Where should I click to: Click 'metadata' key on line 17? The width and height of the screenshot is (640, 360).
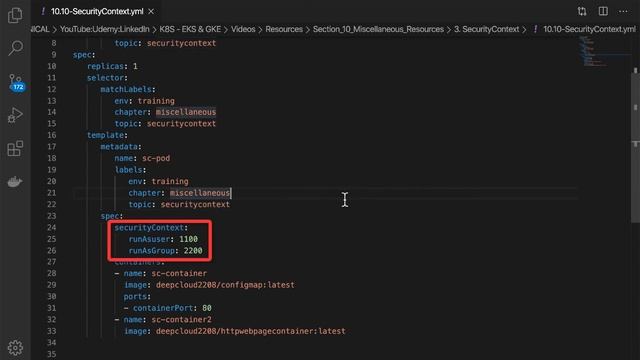[x=119, y=147]
